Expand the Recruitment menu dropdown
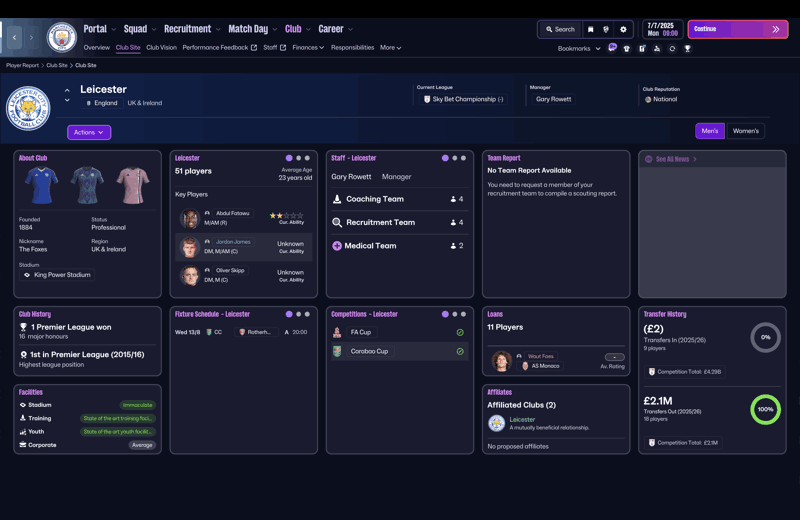Viewport: 800px width, 520px height. [218, 30]
